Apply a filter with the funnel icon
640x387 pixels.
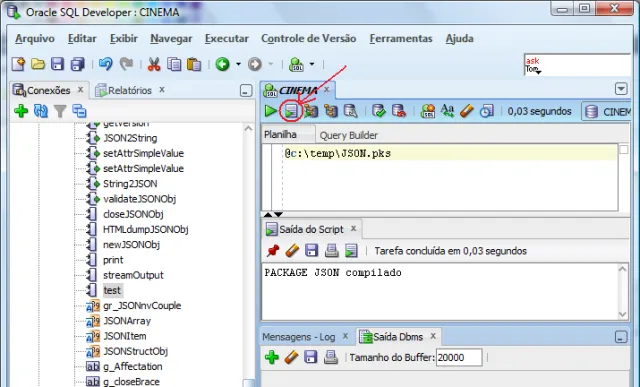click(60, 111)
